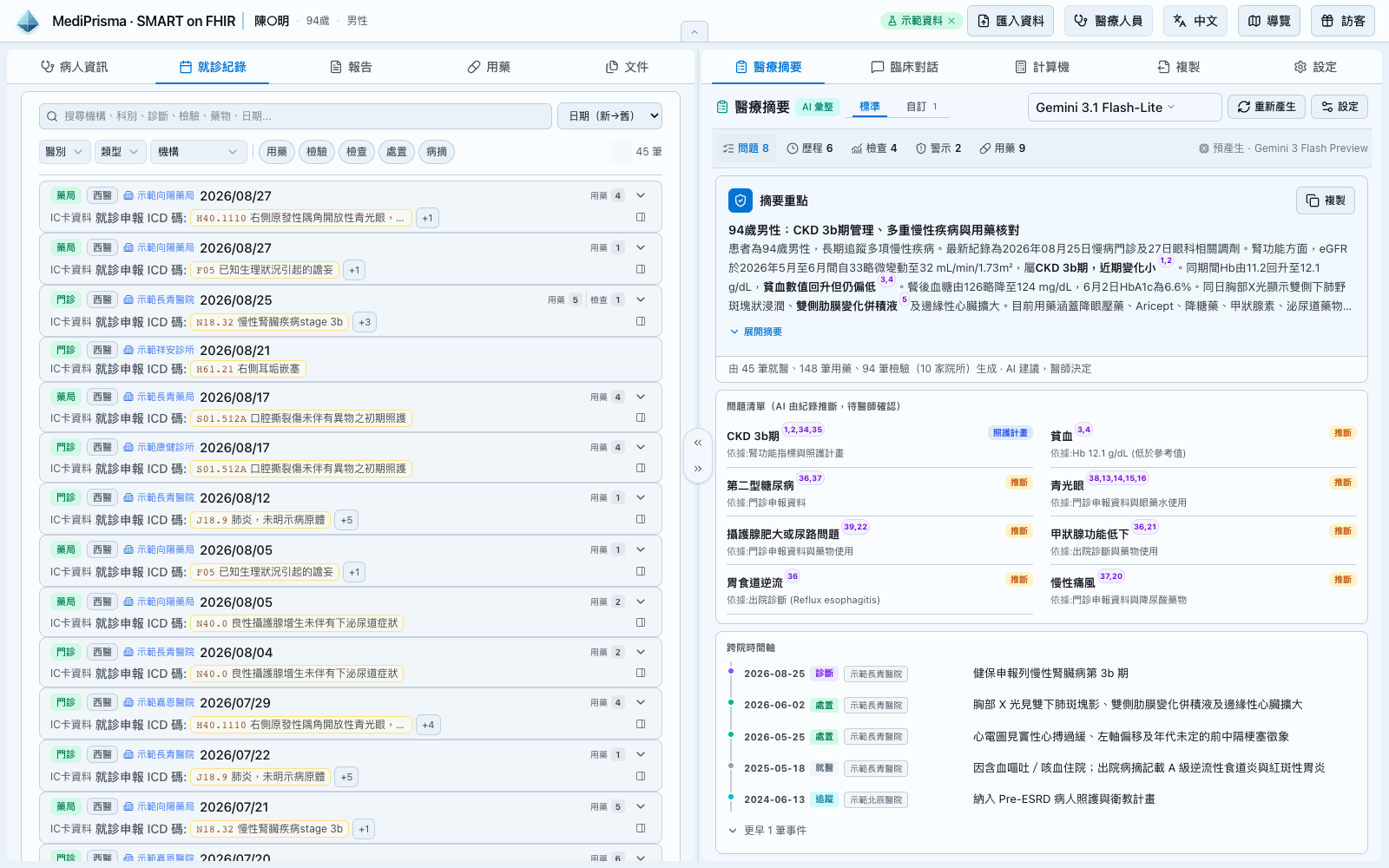Click the +5 badge on 2026/07/22 row

click(x=346, y=777)
